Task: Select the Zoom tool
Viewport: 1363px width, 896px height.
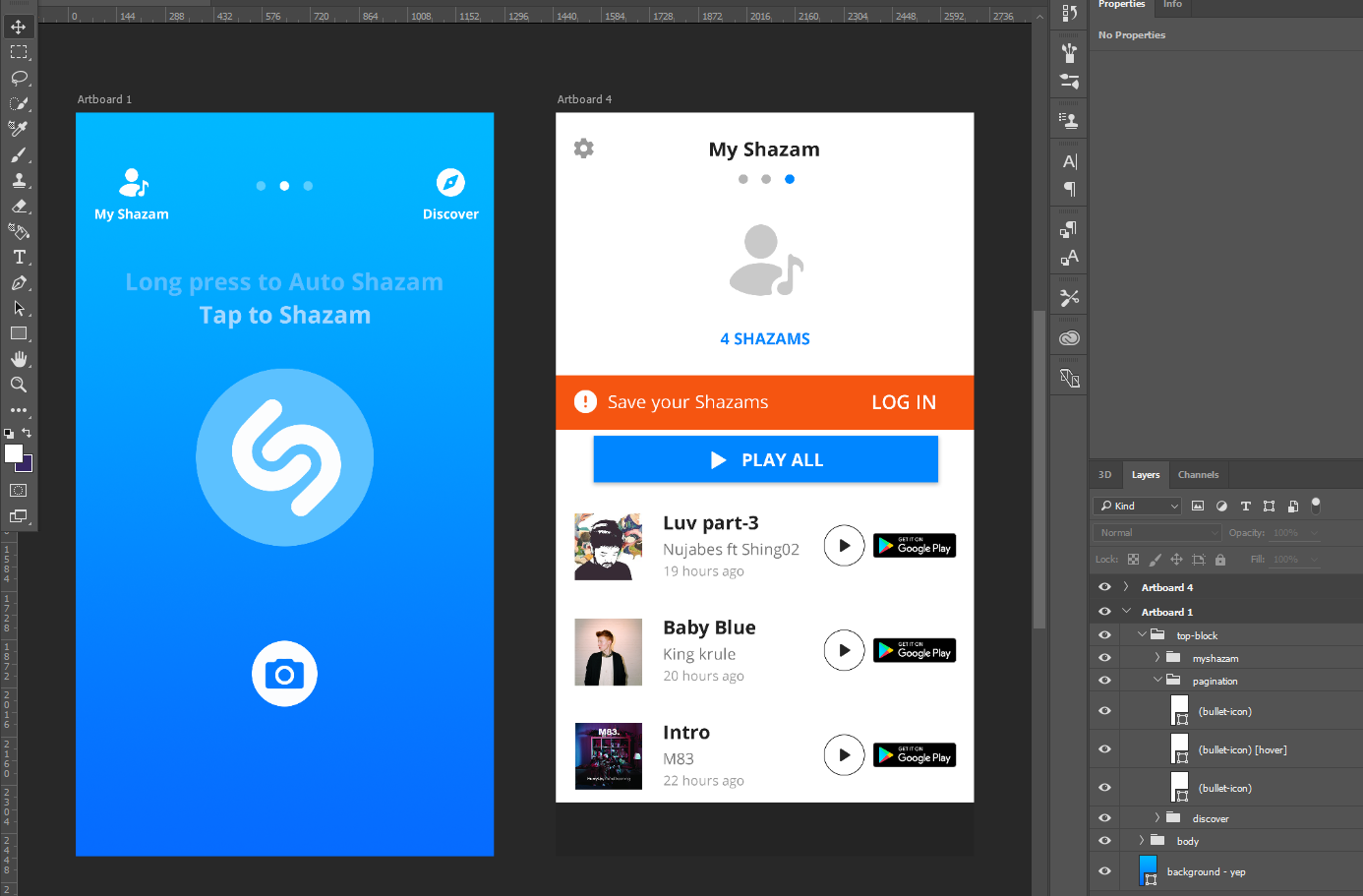Action: click(19, 385)
